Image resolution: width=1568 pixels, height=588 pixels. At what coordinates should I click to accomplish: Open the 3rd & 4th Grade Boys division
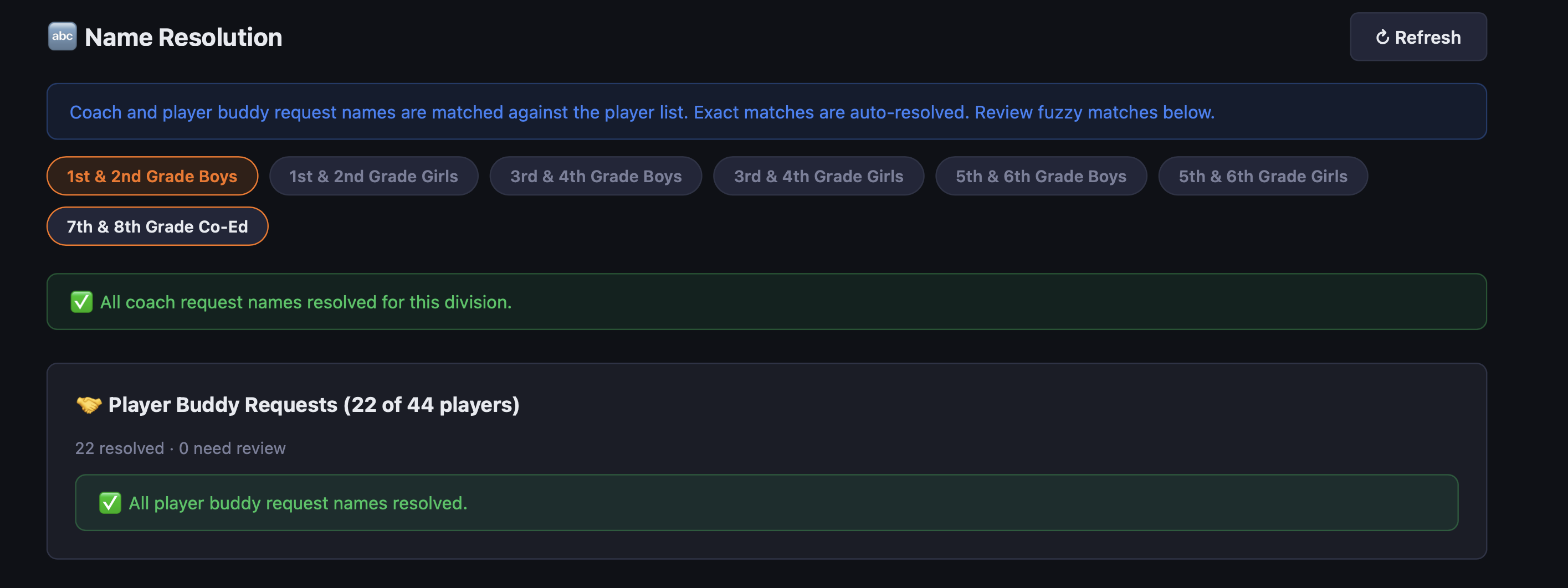[595, 176]
